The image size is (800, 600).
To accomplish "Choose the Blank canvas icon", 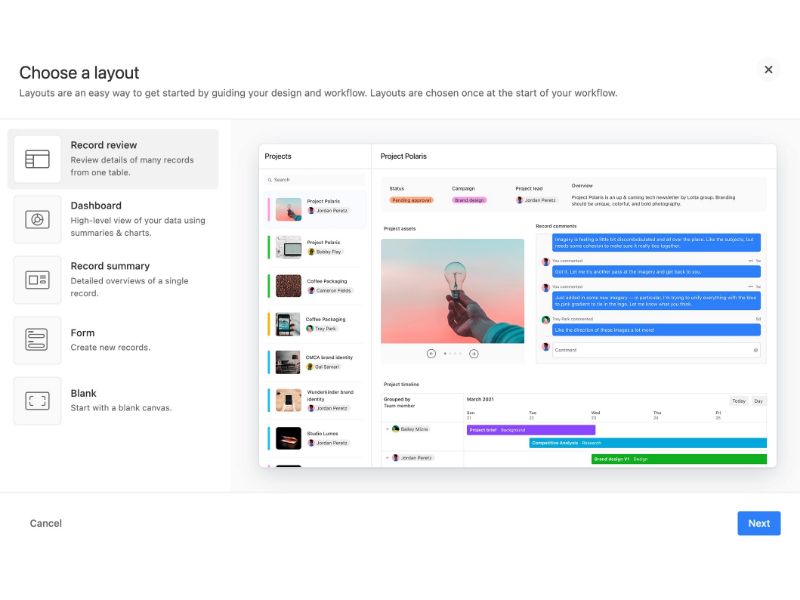I will click(x=37, y=401).
